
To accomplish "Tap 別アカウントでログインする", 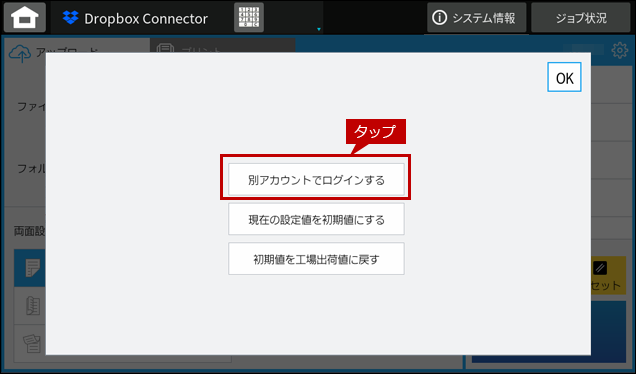I will (x=316, y=179).
